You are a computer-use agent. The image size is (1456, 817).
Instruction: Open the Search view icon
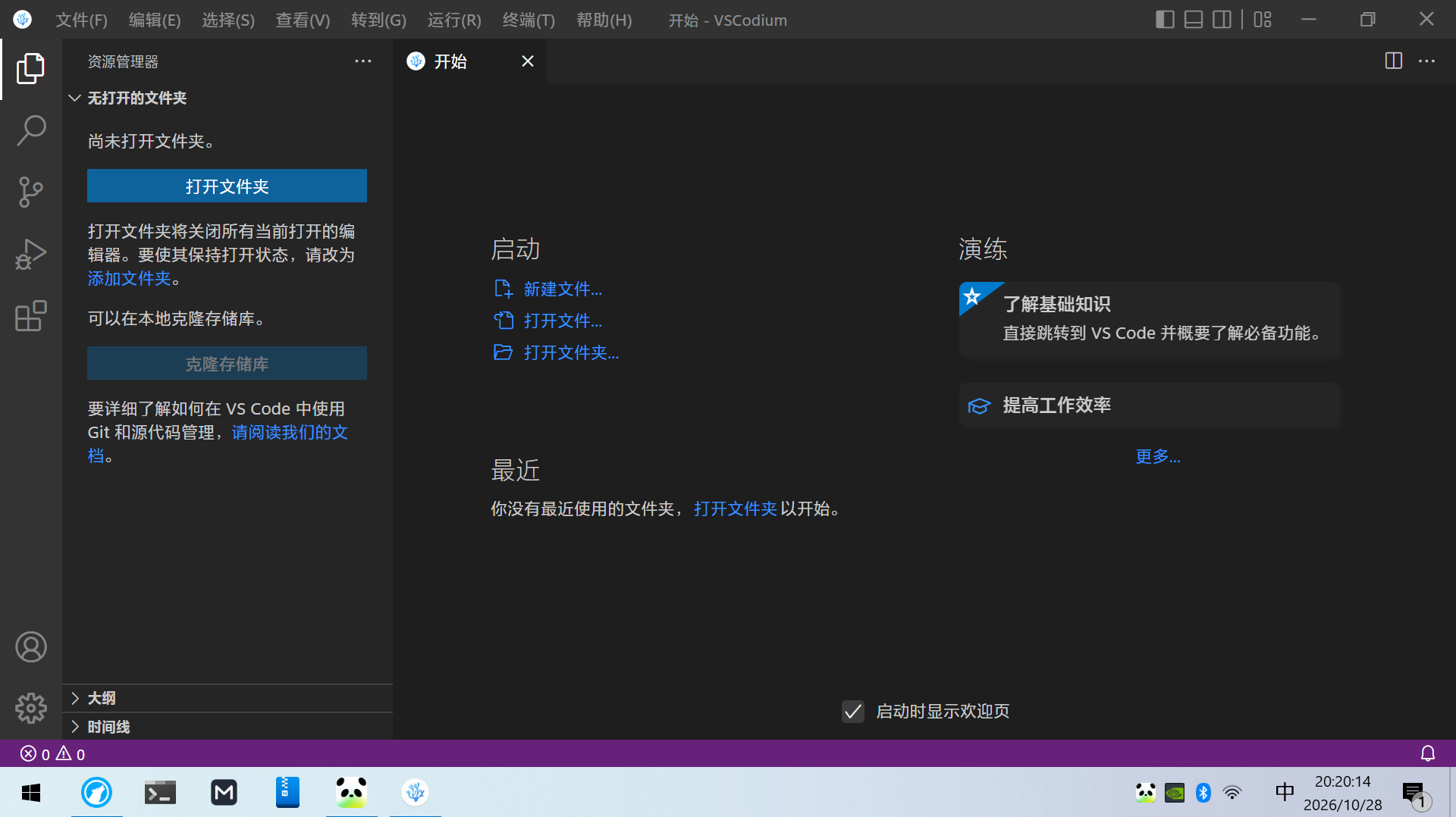[x=30, y=130]
